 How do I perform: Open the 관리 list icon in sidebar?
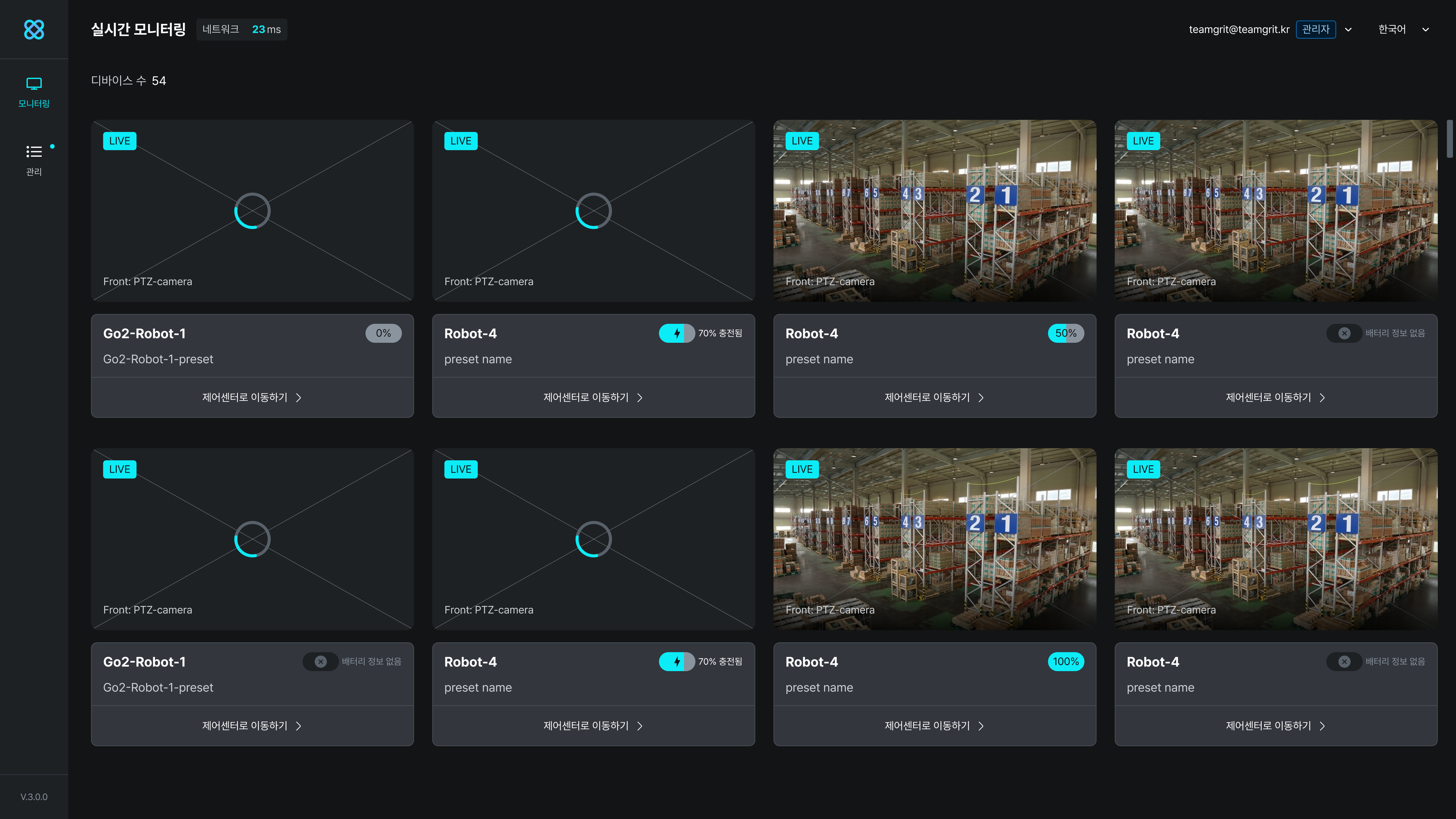click(x=34, y=151)
